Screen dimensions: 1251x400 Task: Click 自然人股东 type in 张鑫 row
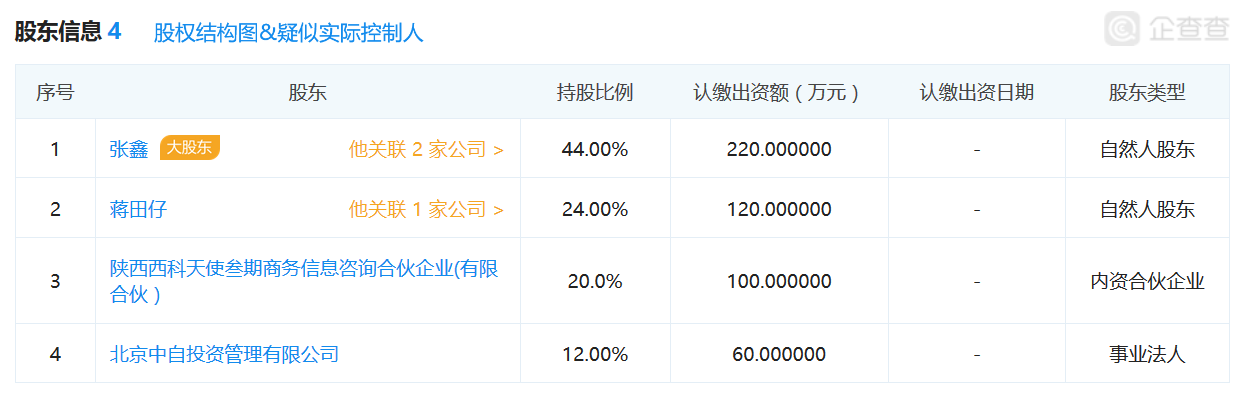tap(1147, 150)
